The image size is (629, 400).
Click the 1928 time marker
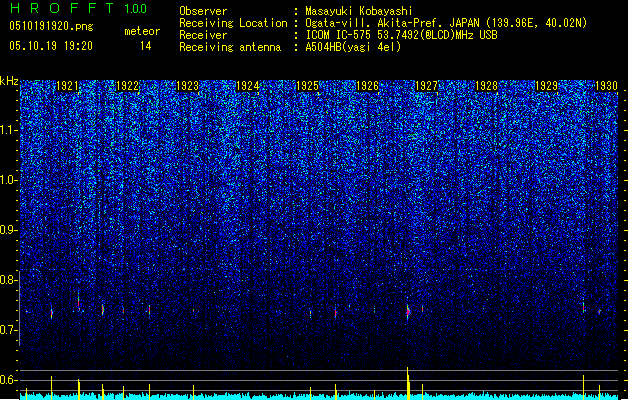click(487, 86)
